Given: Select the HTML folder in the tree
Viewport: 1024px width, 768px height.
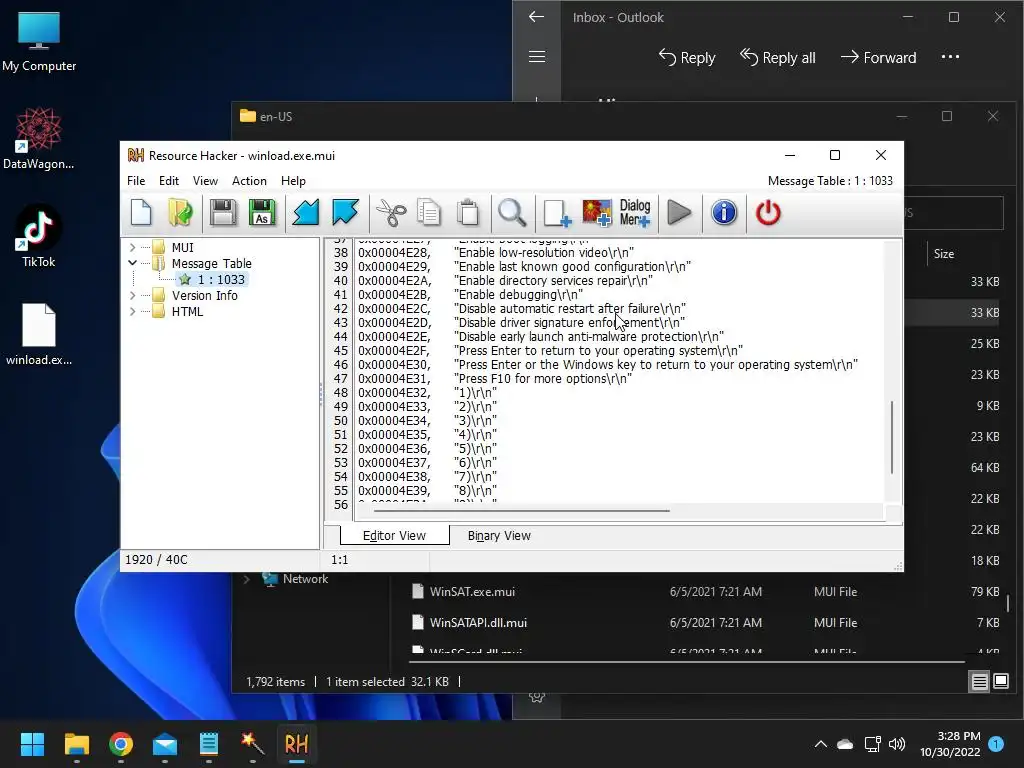Looking at the screenshot, I should pyautogui.click(x=187, y=312).
